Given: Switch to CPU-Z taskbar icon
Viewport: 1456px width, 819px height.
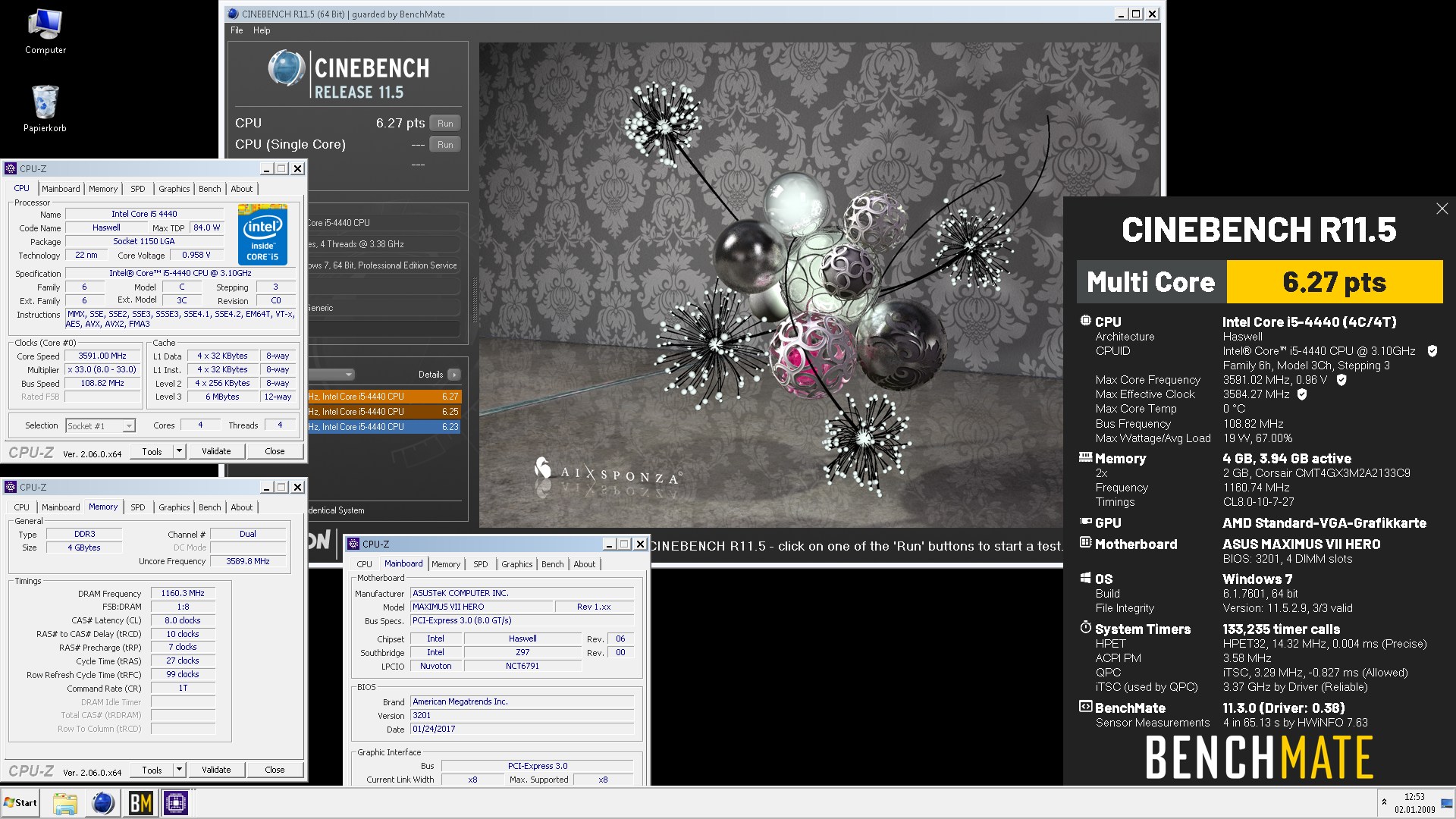Looking at the screenshot, I should pos(176,803).
